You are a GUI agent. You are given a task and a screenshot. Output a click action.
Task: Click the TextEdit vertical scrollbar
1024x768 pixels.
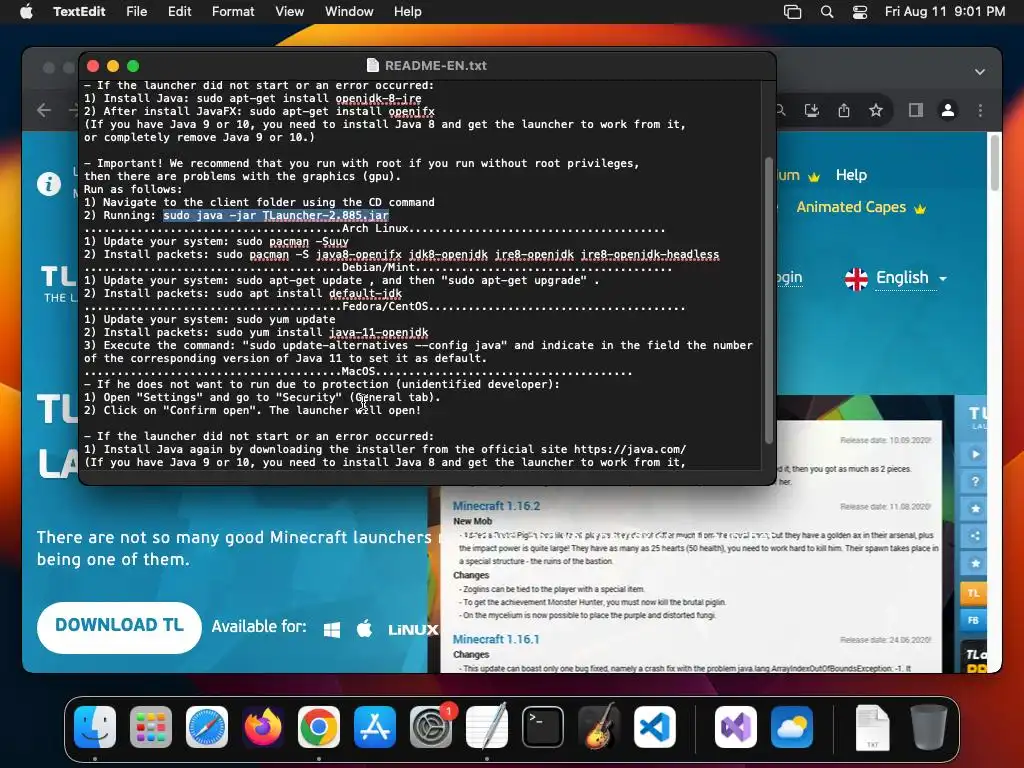coord(769,300)
